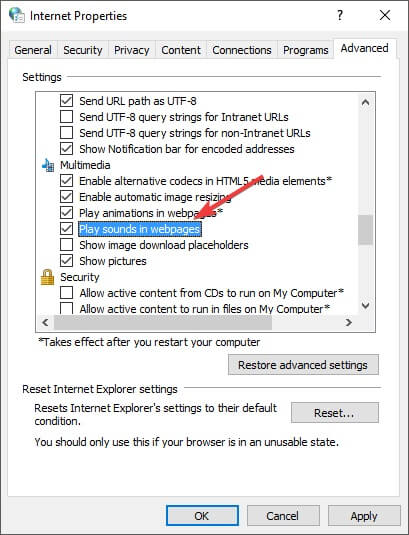This screenshot has width=409, height=535.
Task: Click the horizontal scroll right arrow
Action: click(348, 322)
